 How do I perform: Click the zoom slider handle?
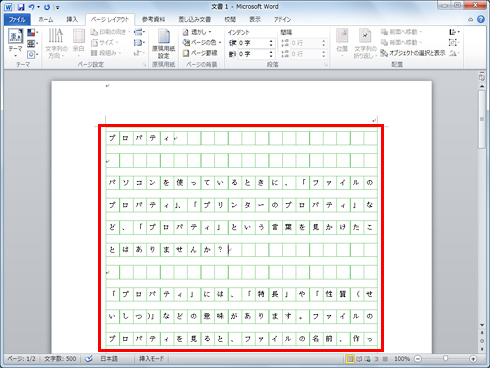445,359
